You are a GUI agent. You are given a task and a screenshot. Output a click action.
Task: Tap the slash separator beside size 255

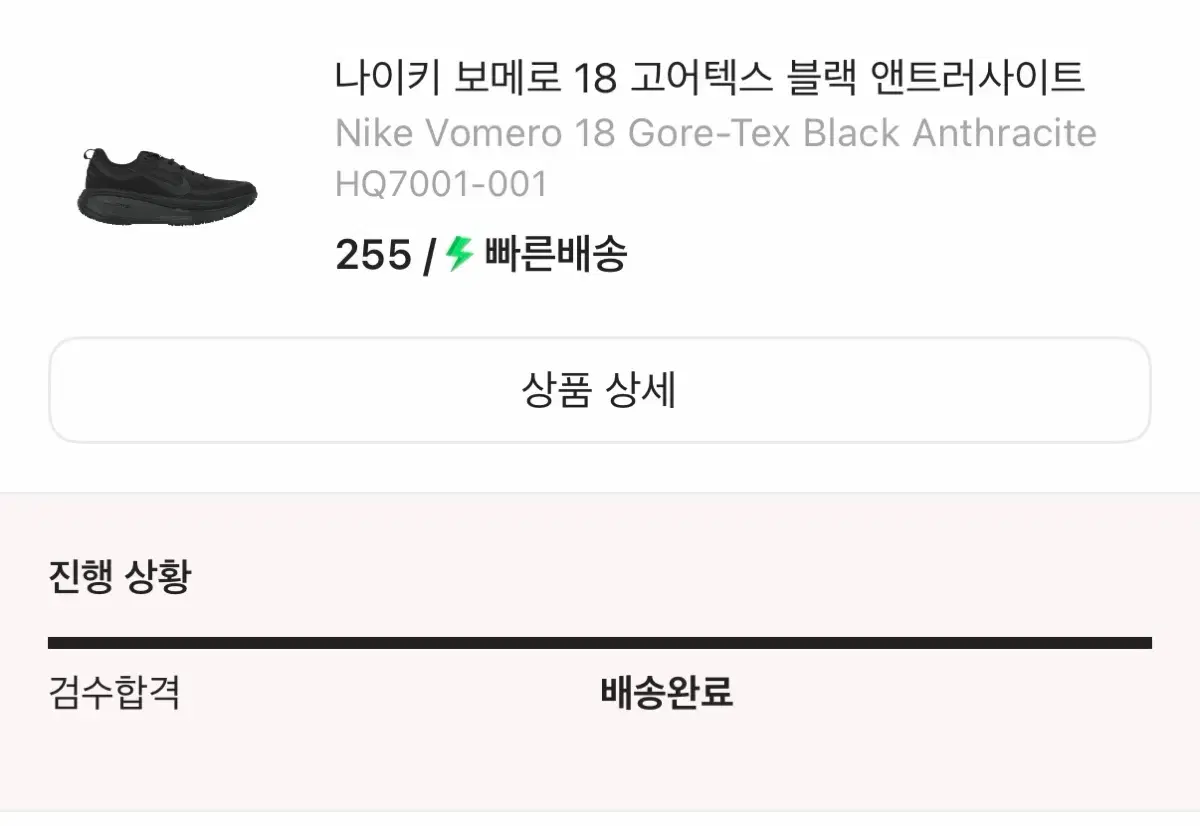tap(429, 256)
